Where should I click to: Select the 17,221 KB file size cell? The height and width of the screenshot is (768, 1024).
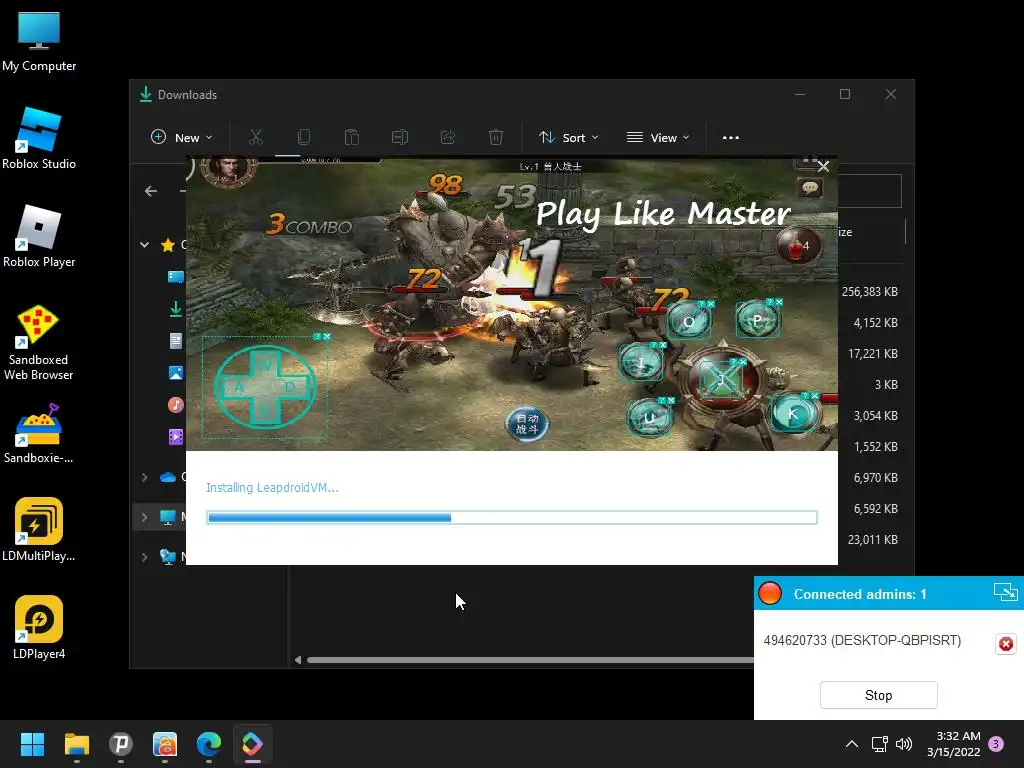point(872,353)
